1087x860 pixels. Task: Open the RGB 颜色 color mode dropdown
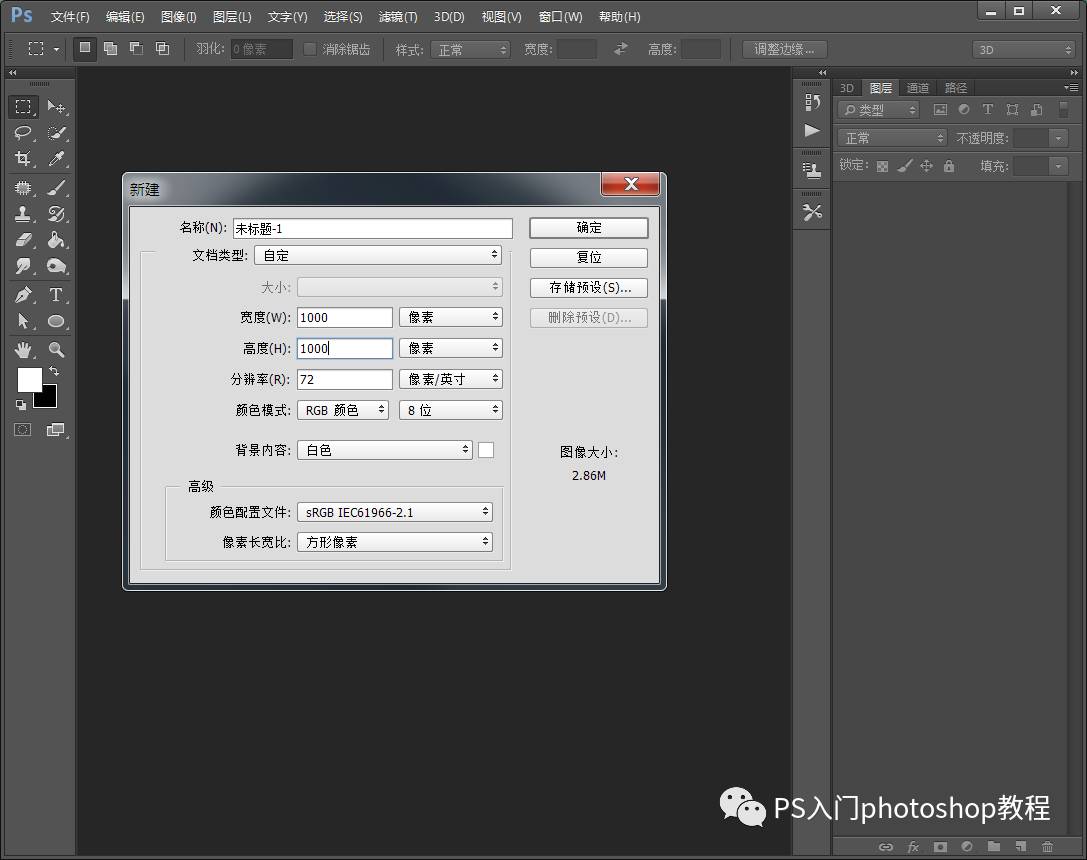click(x=342, y=410)
